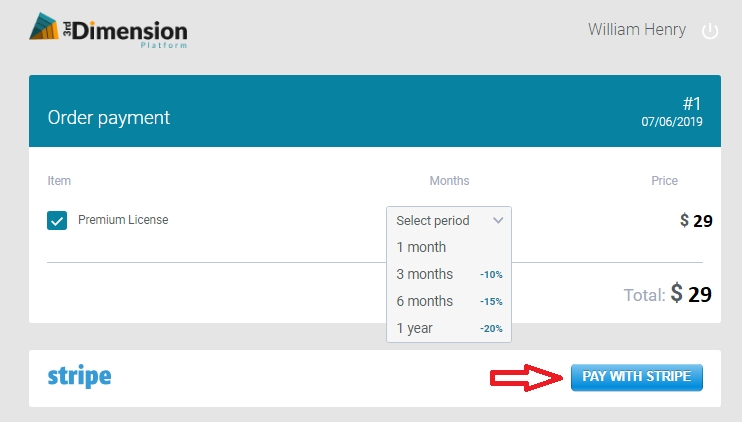Click the -15% discount badge
The image size is (742, 422).
pyautogui.click(x=490, y=301)
